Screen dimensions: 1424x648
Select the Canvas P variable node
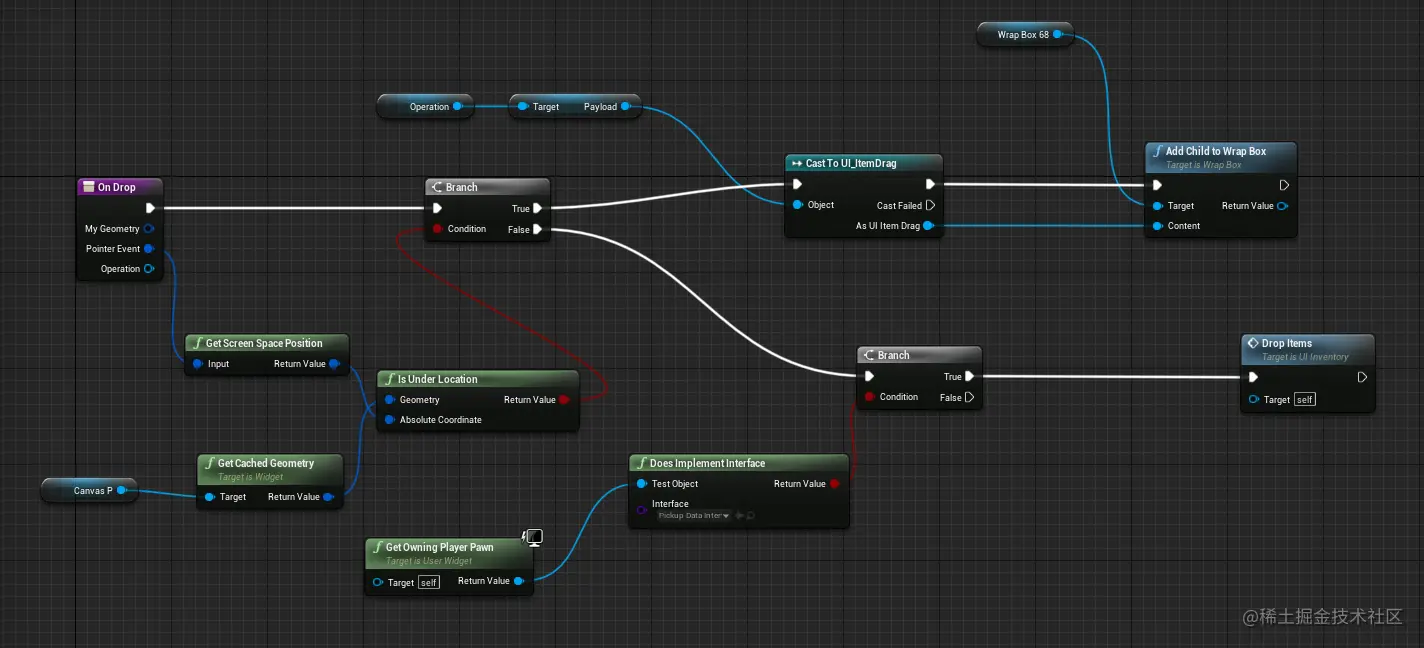point(89,490)
